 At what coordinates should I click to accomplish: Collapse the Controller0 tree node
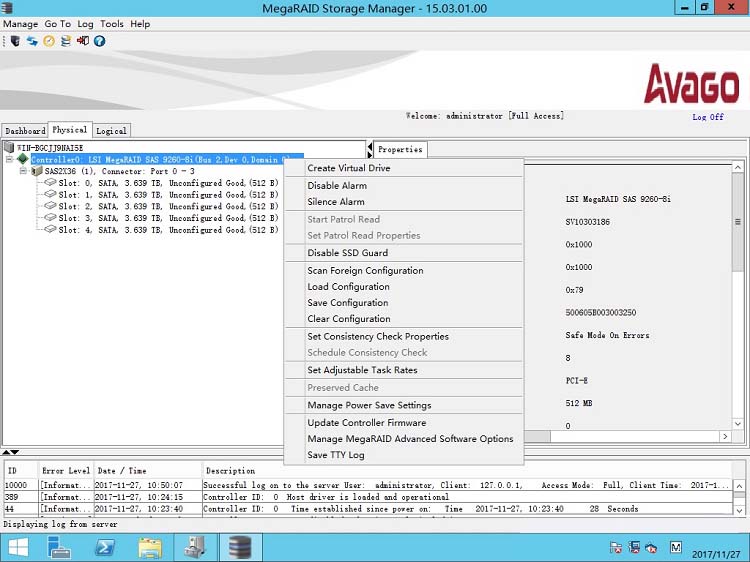[9, 159]
